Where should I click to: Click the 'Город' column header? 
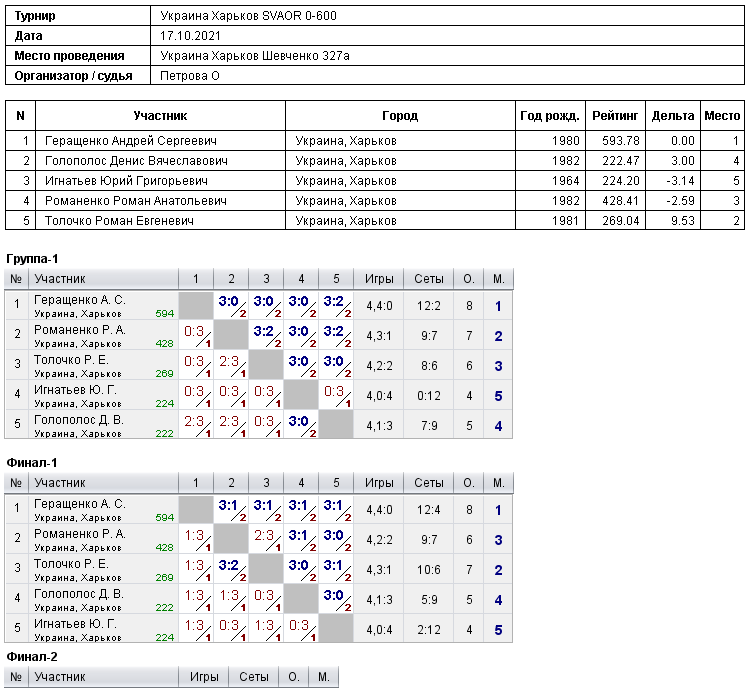point(400,116)
